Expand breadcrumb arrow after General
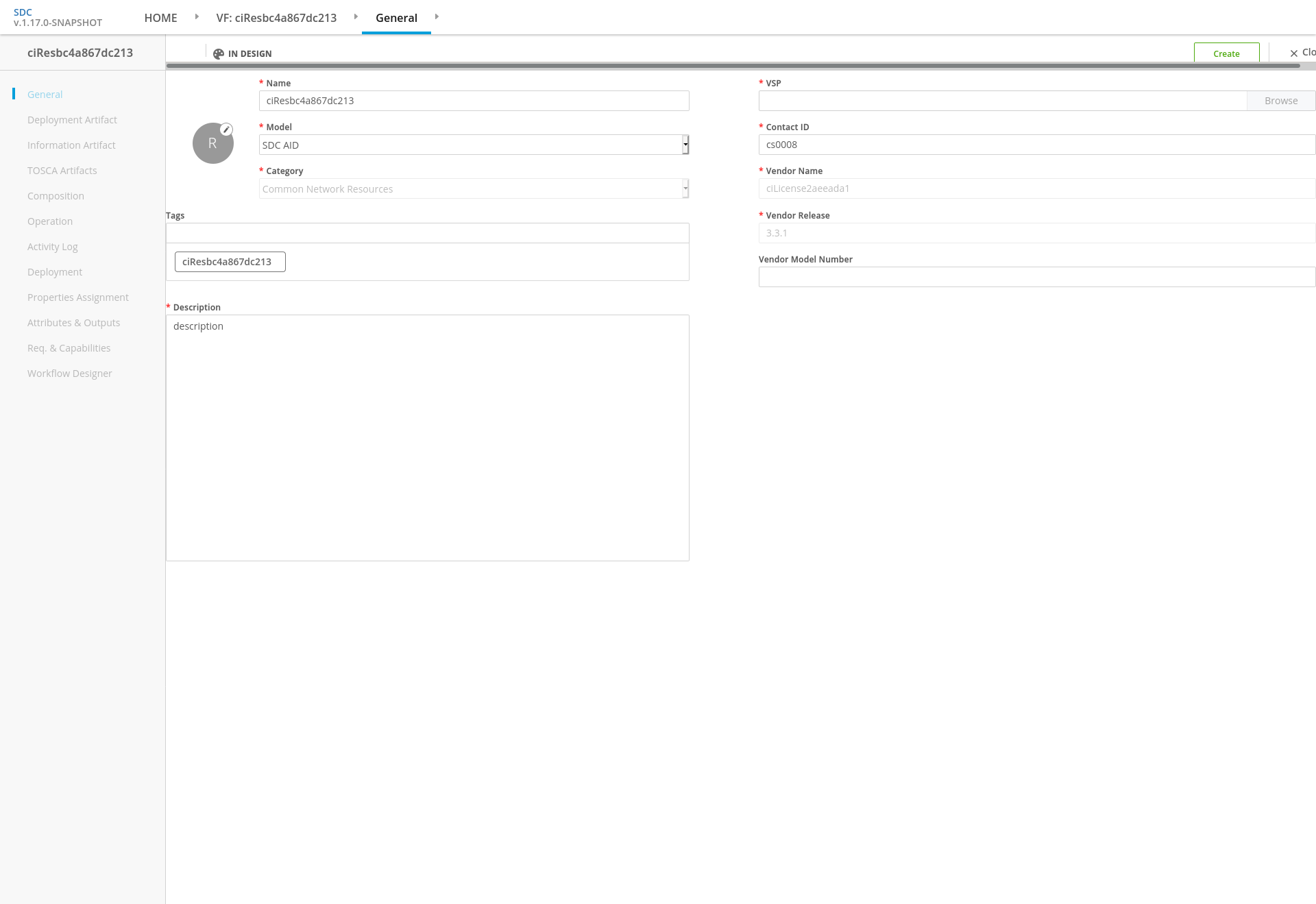Image resolution: width=1316 pixels, height=904 pixels. (437, 16)
